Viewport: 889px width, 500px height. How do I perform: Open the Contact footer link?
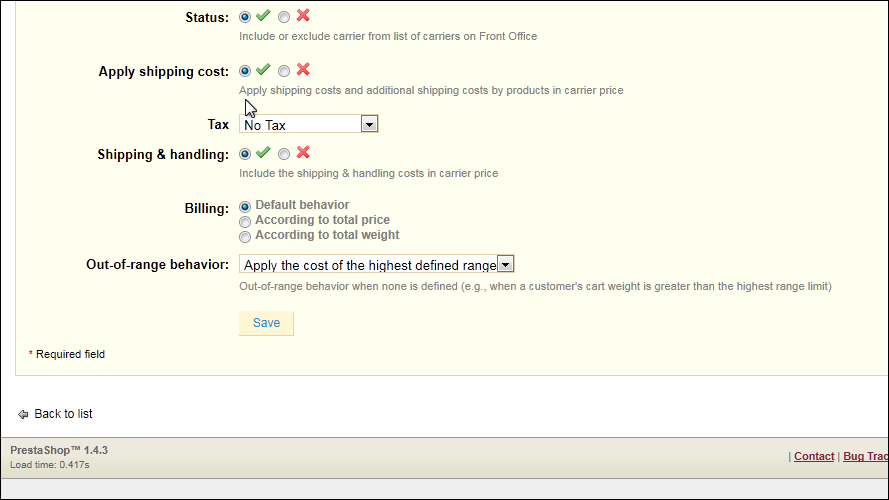pyautogui.click(x=814, y=456)
